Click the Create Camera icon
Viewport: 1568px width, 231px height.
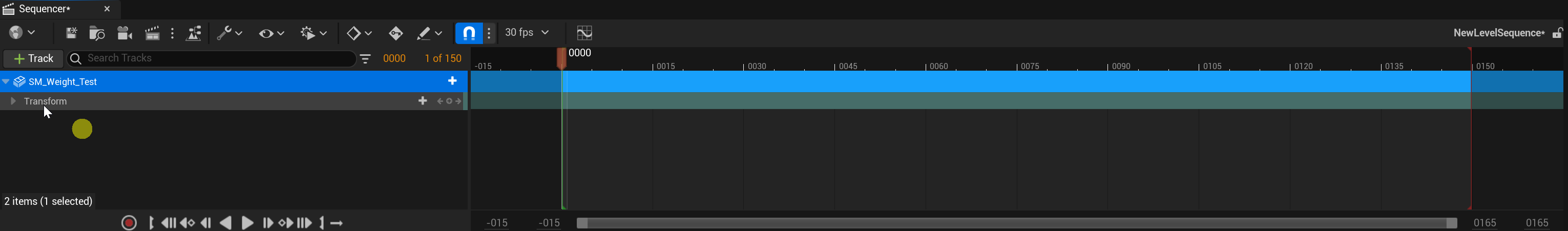coord(125,33)
